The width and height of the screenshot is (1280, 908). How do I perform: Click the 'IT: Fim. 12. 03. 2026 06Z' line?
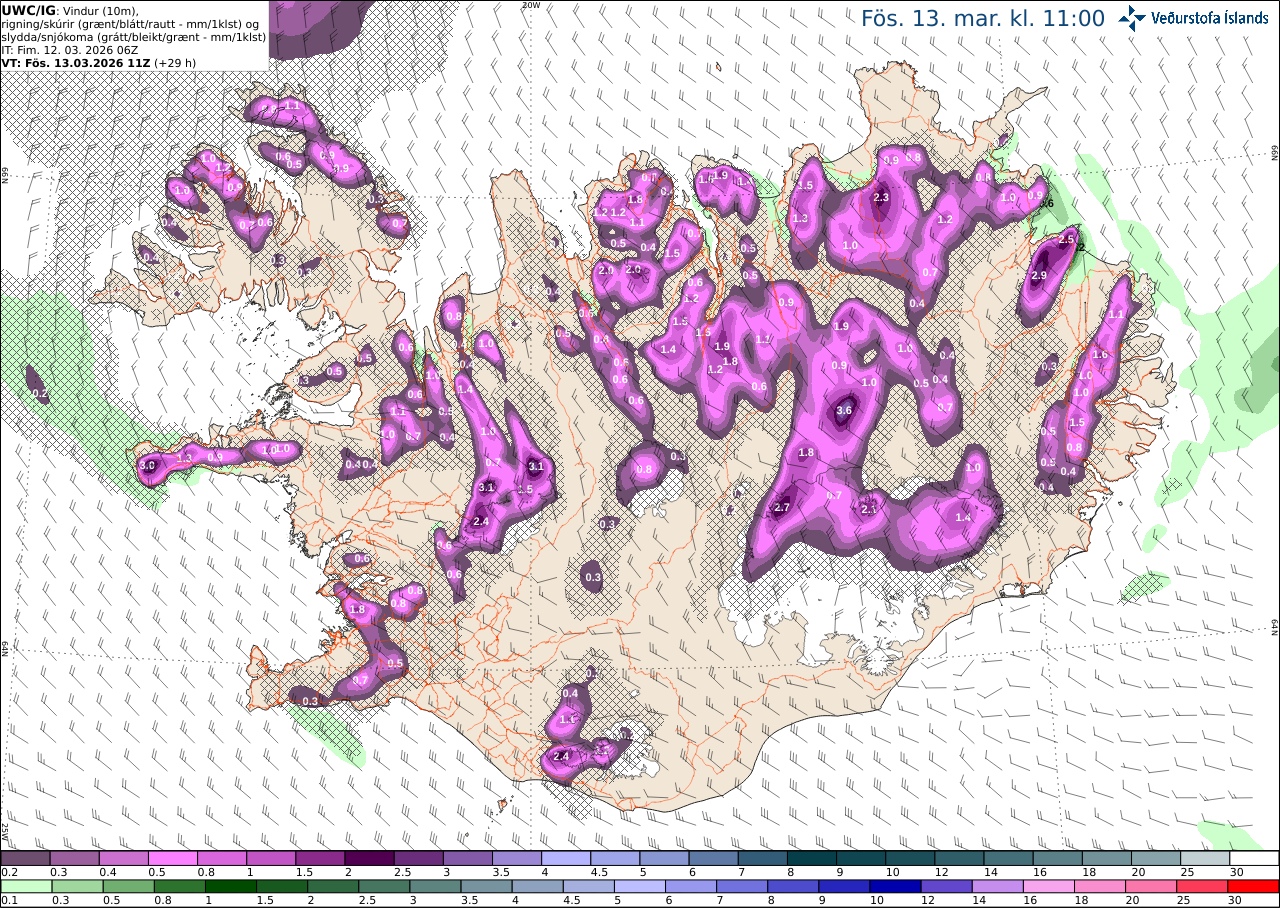pyautogui.click(x=72, y=49)
